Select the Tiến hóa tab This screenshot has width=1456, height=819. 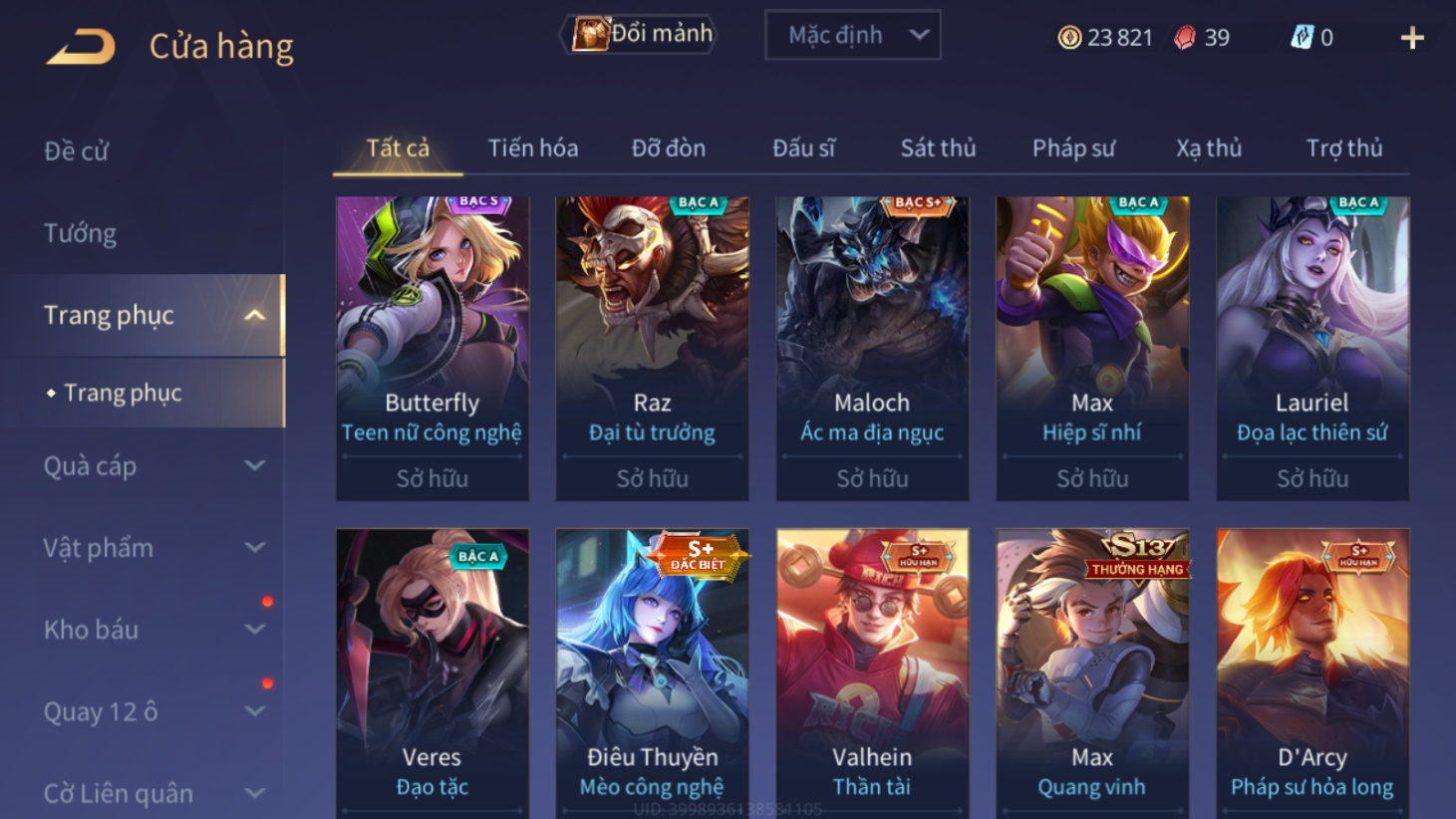click(533, 148)
